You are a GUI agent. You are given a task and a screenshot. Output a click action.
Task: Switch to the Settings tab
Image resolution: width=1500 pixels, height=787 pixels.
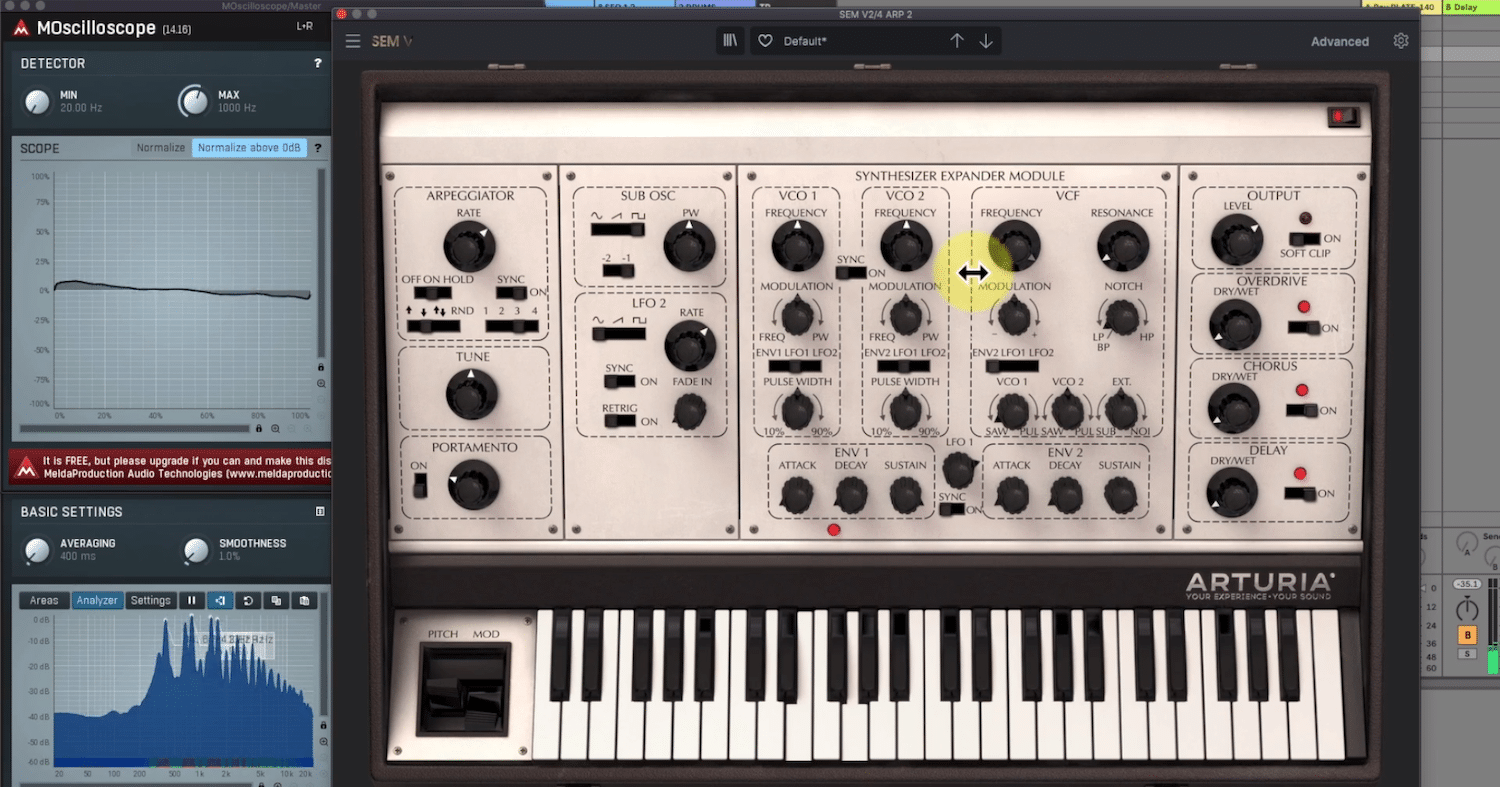tap(151, 601)
